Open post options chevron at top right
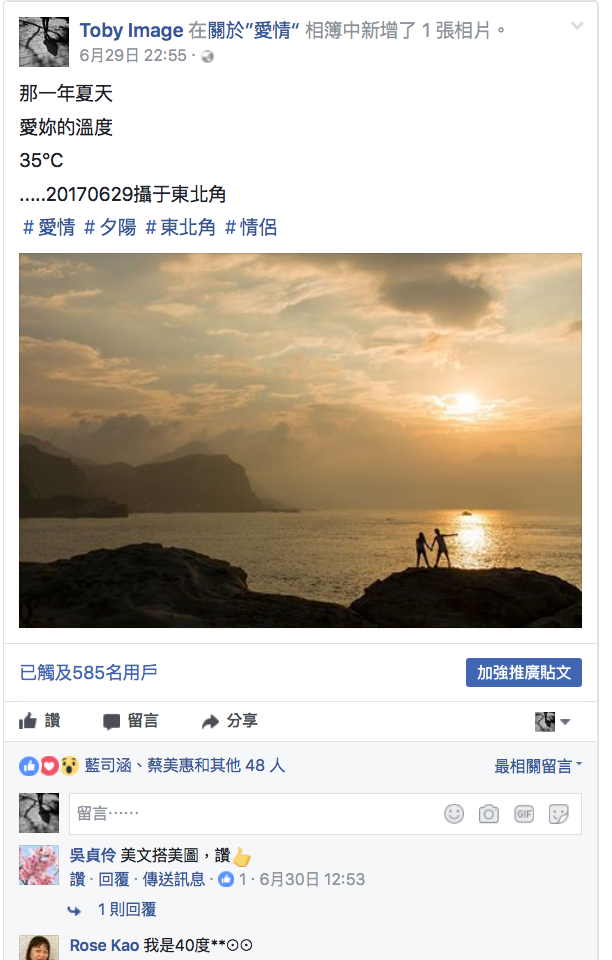This screenshot has width=612, height=960. (x=577, y=26)
